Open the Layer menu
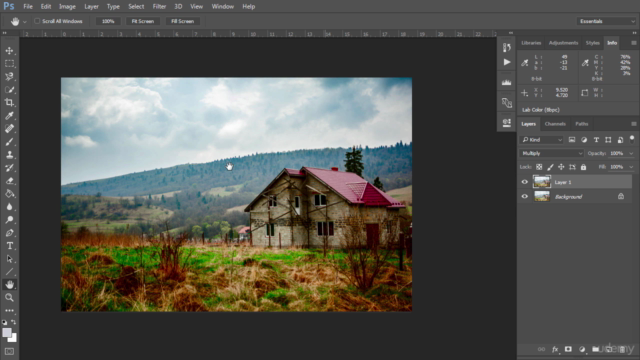 click(x=91, y=7)
